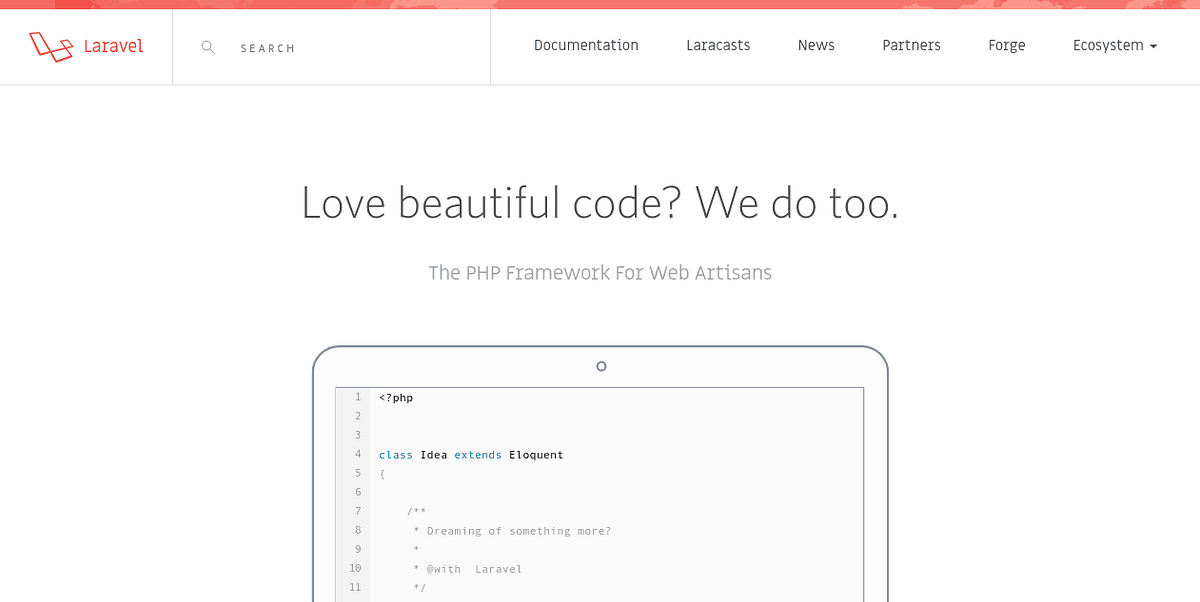
Task: Click the Laravel logo icon
Action: click(x=52, y=46)
